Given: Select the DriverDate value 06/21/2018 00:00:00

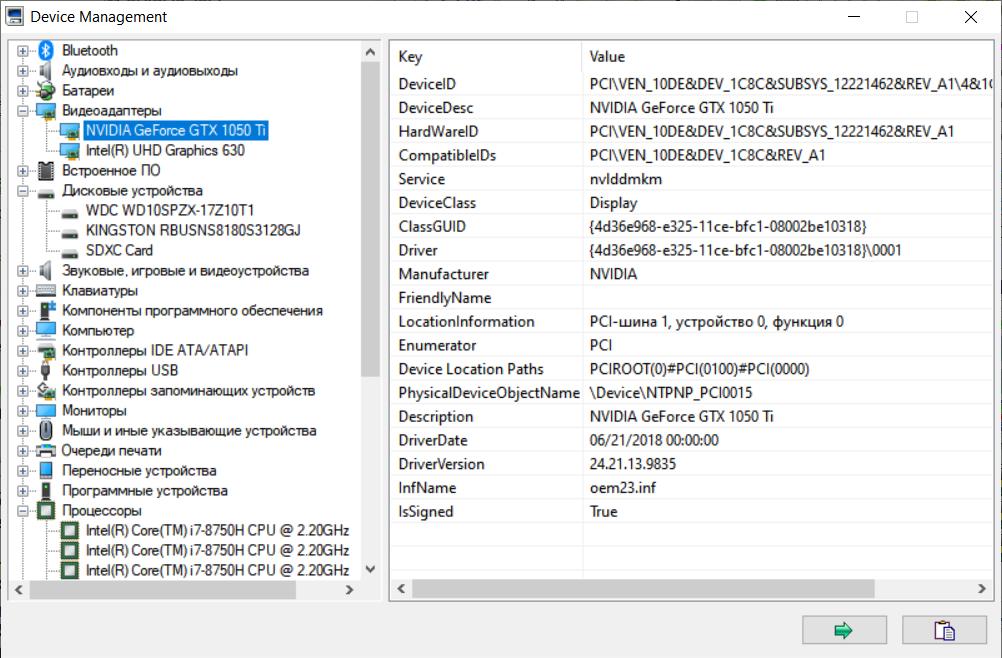Looking at the screenshot, I should [654, 440].
